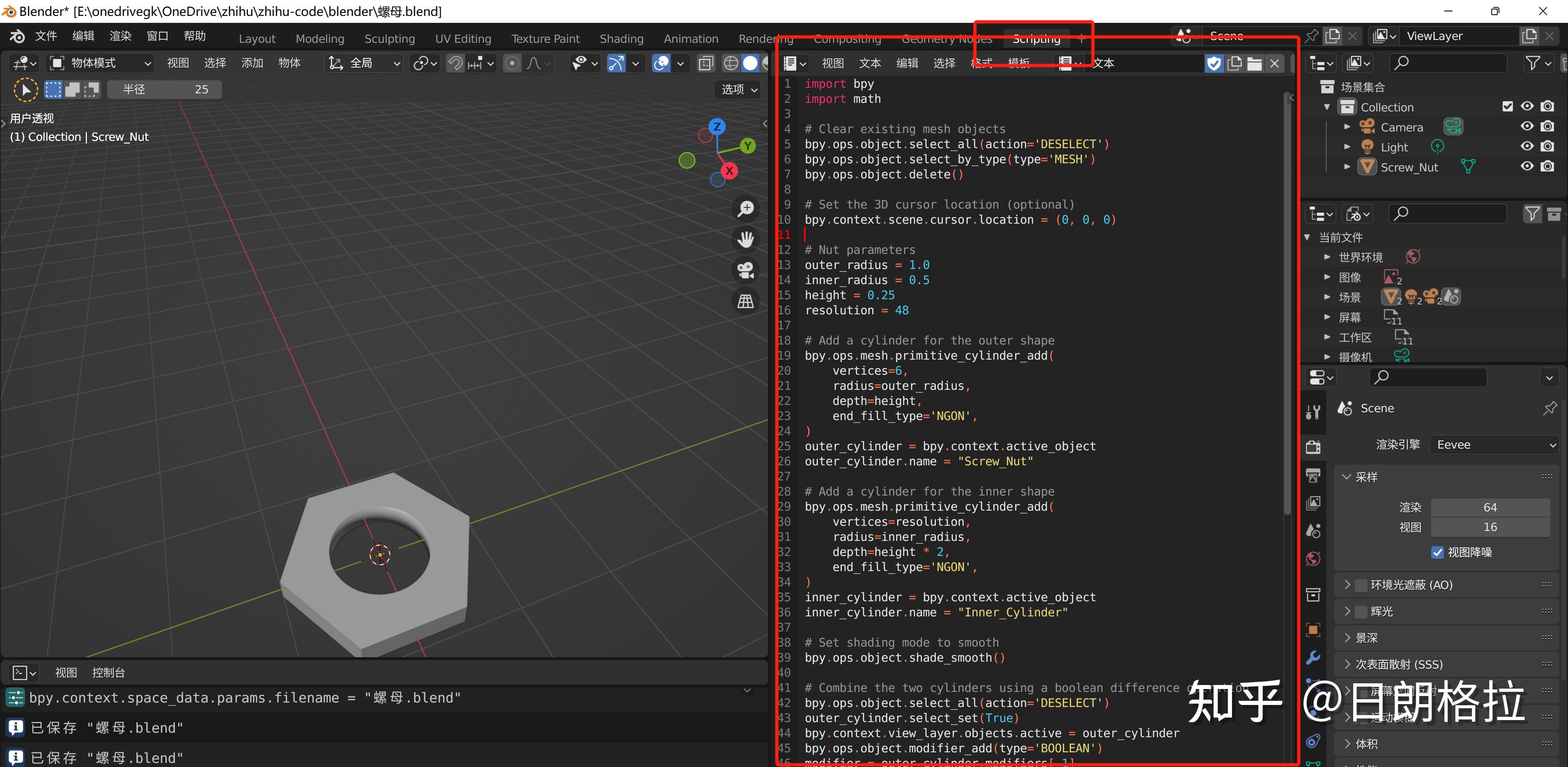Click the 渲染 samples value field showing 64
Viewport: 1568px width, 767px height.
coord(1490,507)
